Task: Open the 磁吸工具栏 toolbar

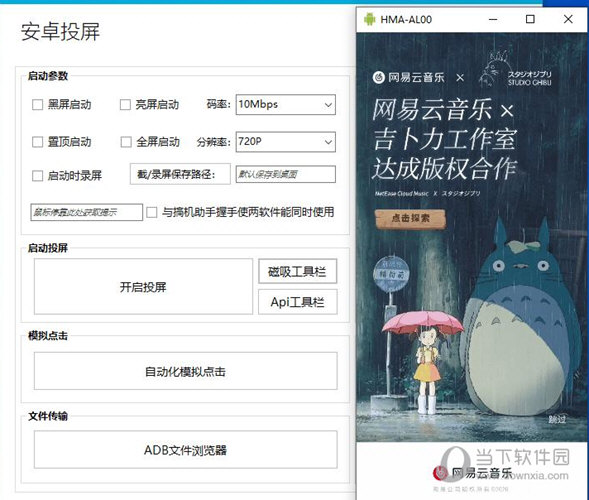Action: click(298, 271)
